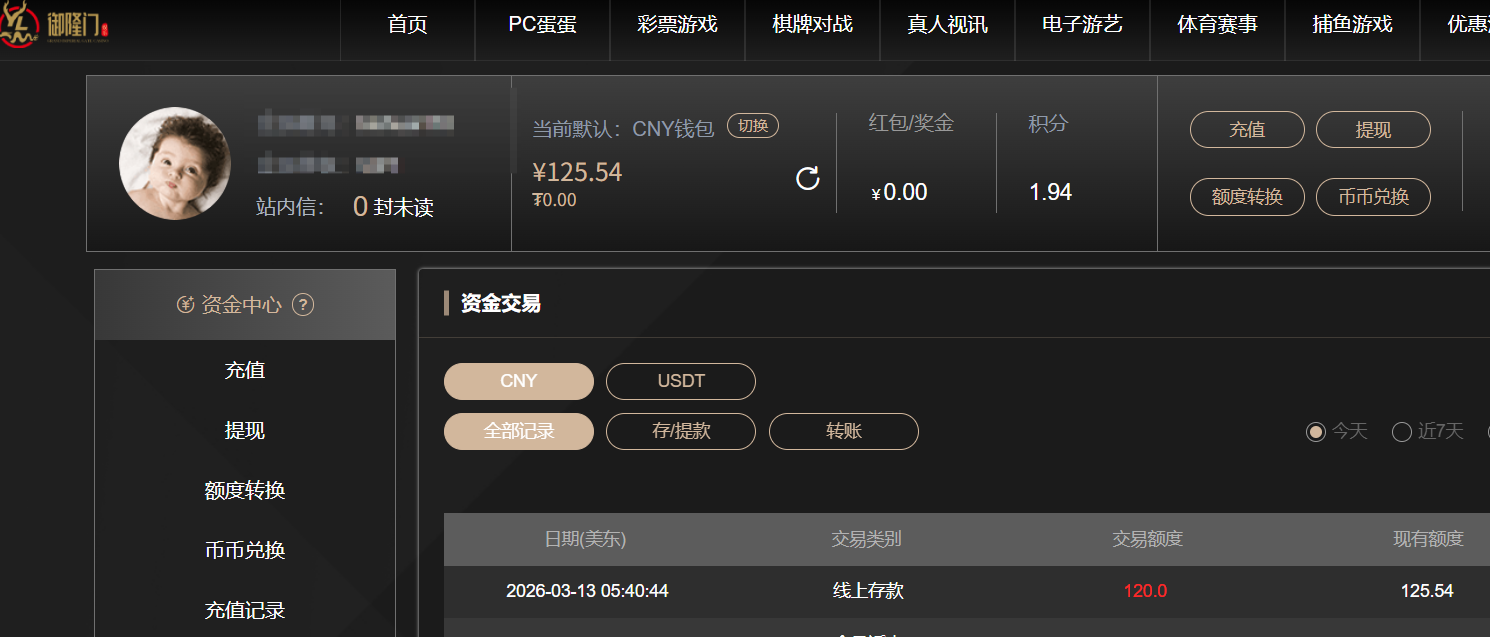Filter records by 存/提款

click(680, 431)
